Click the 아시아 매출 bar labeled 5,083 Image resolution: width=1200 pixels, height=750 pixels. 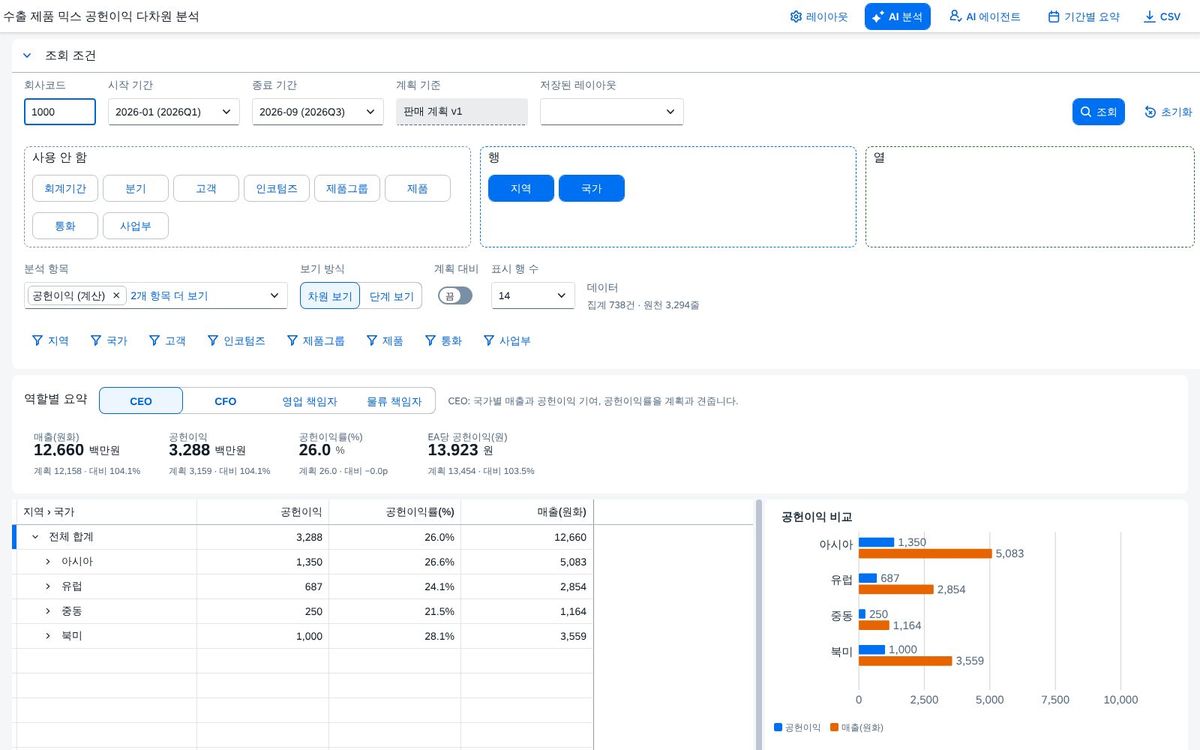(x=925, y=553)
